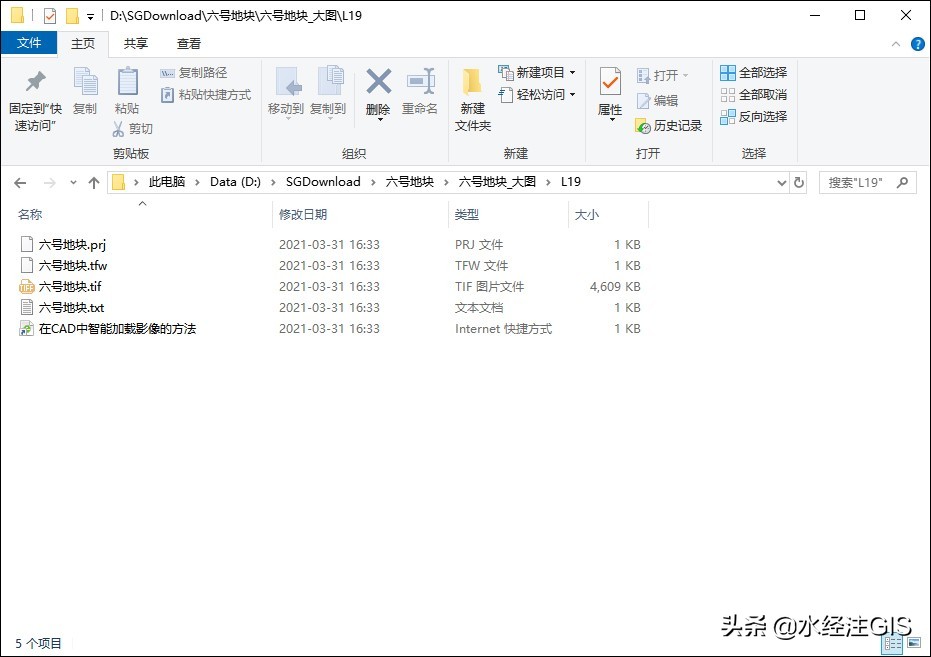This screenshot has width=931, height=657.
Task: Click 六号地块 breadcrumb in address path
Action: click(x=410, y=182)
